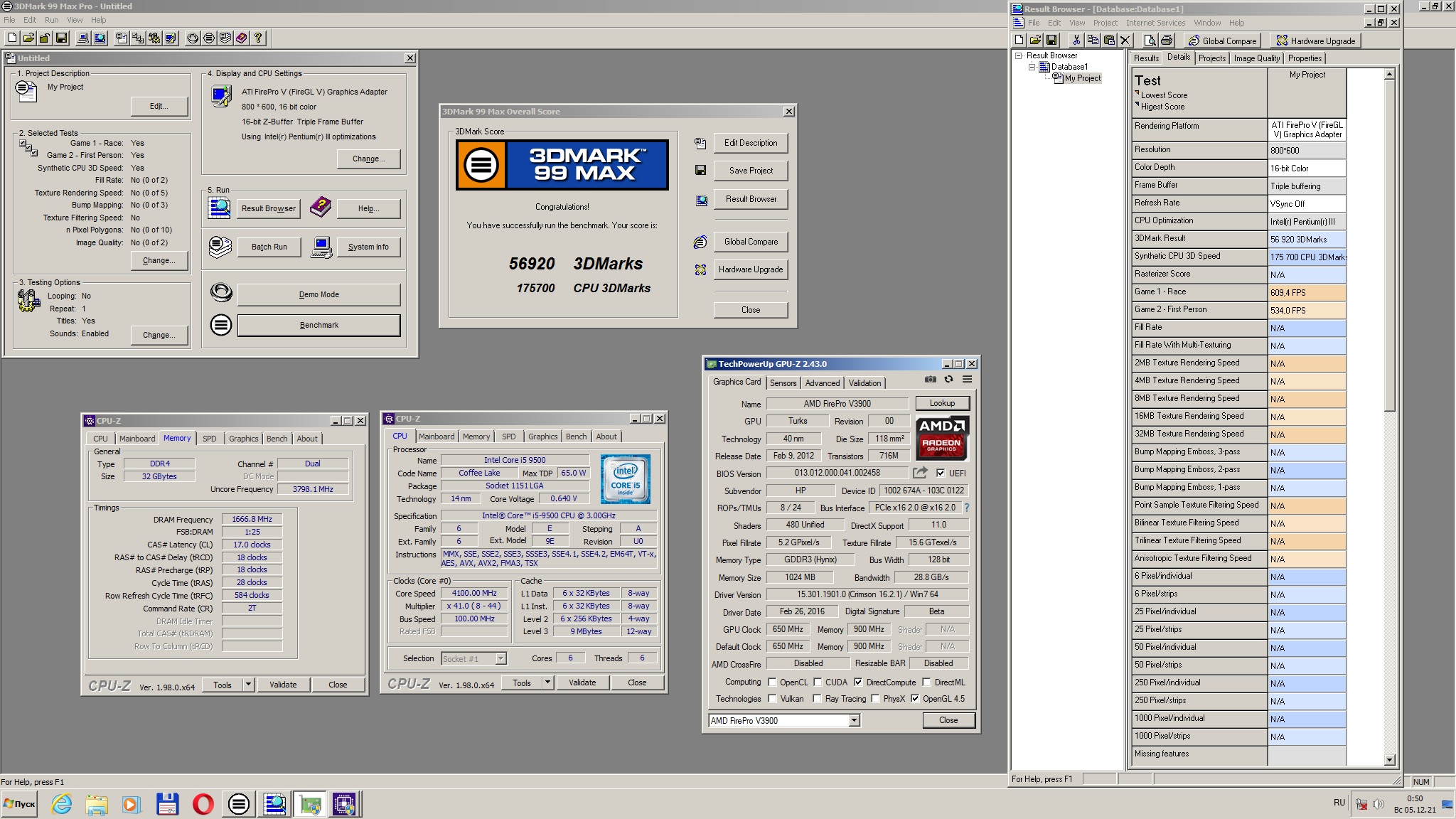Viewport: 1456px width, 819px height.
Task: Click Paste icon in Result Browser toolbar
Action: point(1109,41)
